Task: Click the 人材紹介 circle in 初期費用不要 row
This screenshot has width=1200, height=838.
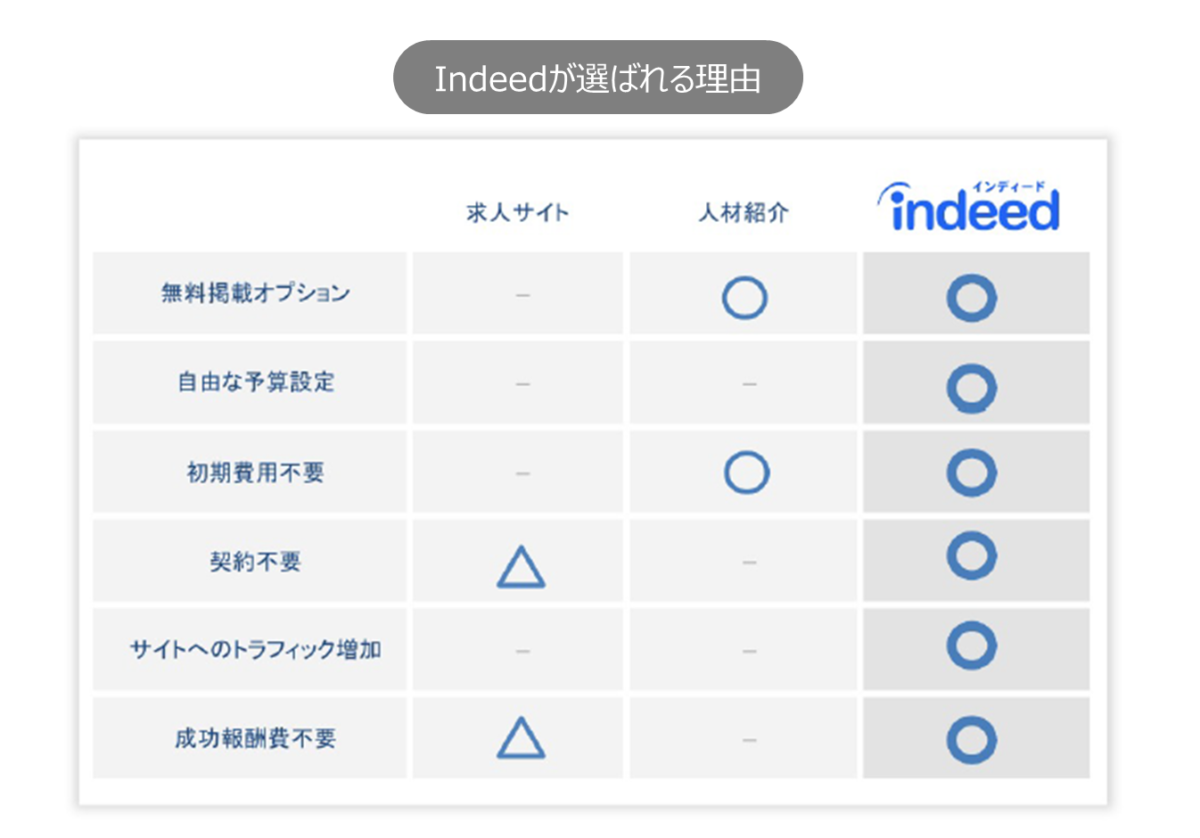Action: tap(746, 472)
